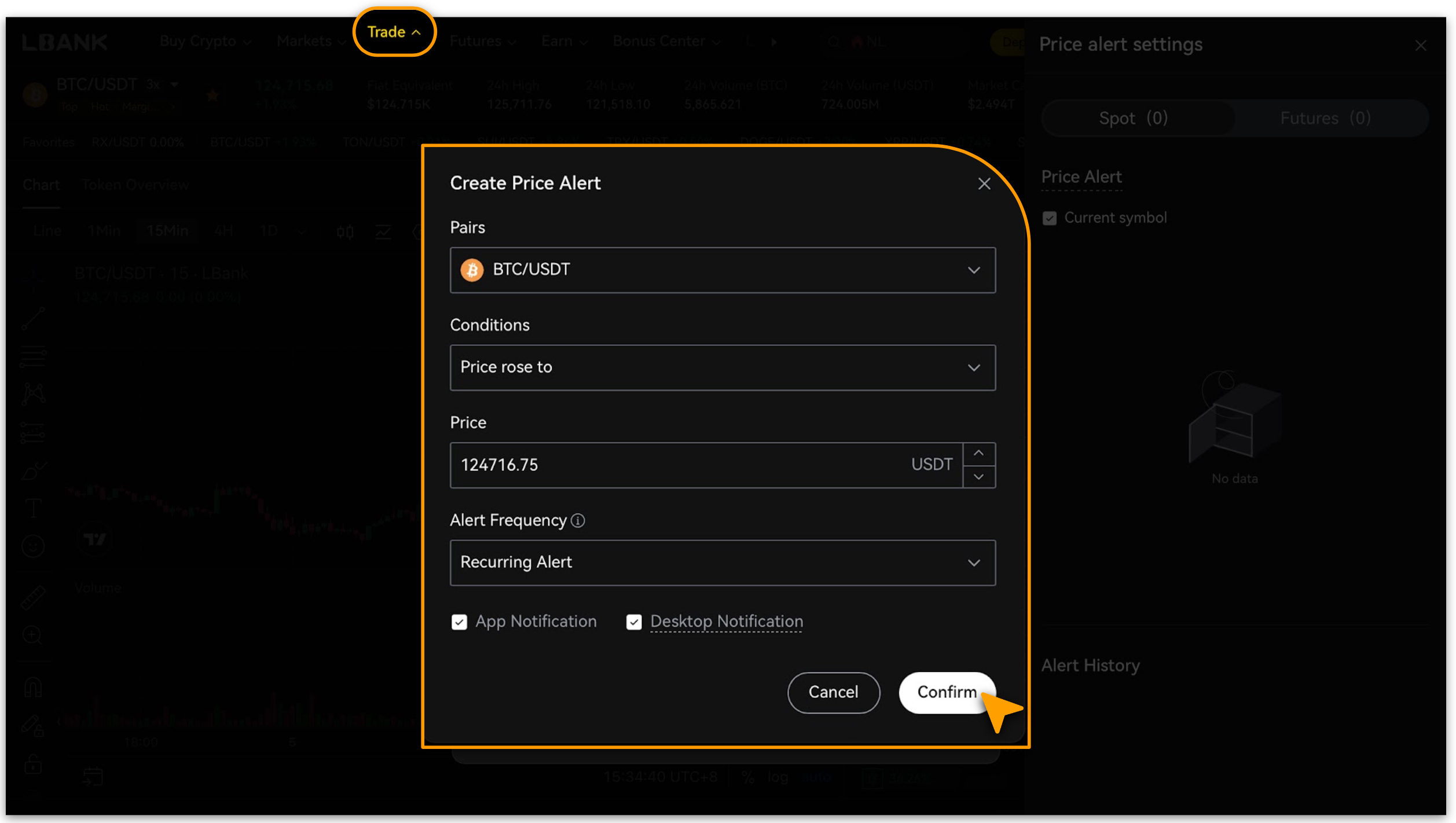This screenshot has height=823, width=1456.
Task: Click the chart ruler measure tool
Action: click(33, 598)
